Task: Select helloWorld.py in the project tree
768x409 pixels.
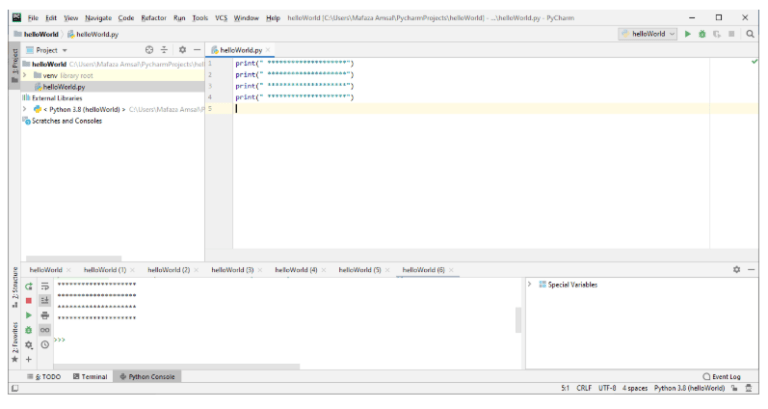Action: click(x=62, y=86)
